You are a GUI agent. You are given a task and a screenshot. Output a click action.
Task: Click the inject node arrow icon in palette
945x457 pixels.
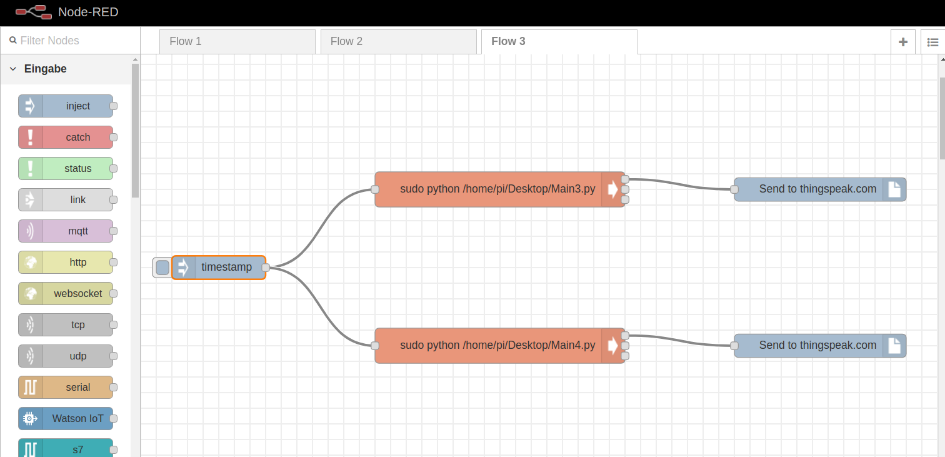30,106
